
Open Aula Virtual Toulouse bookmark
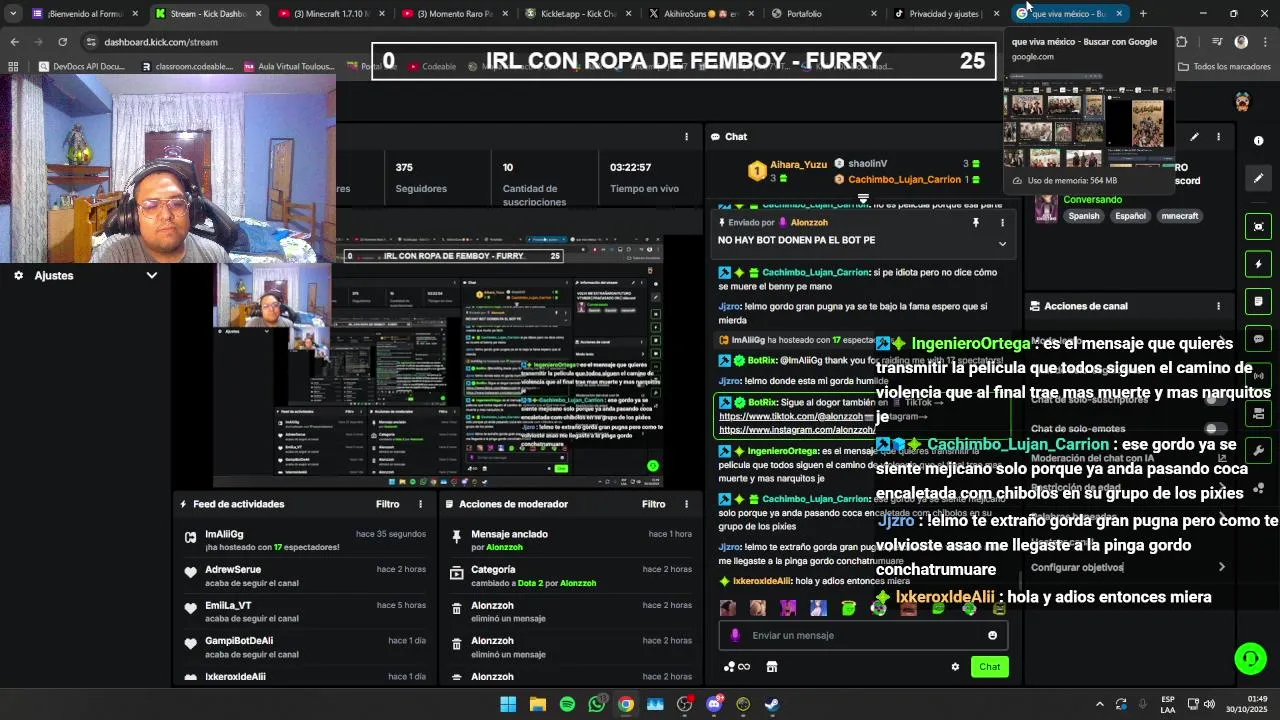[x=287, y=67]
